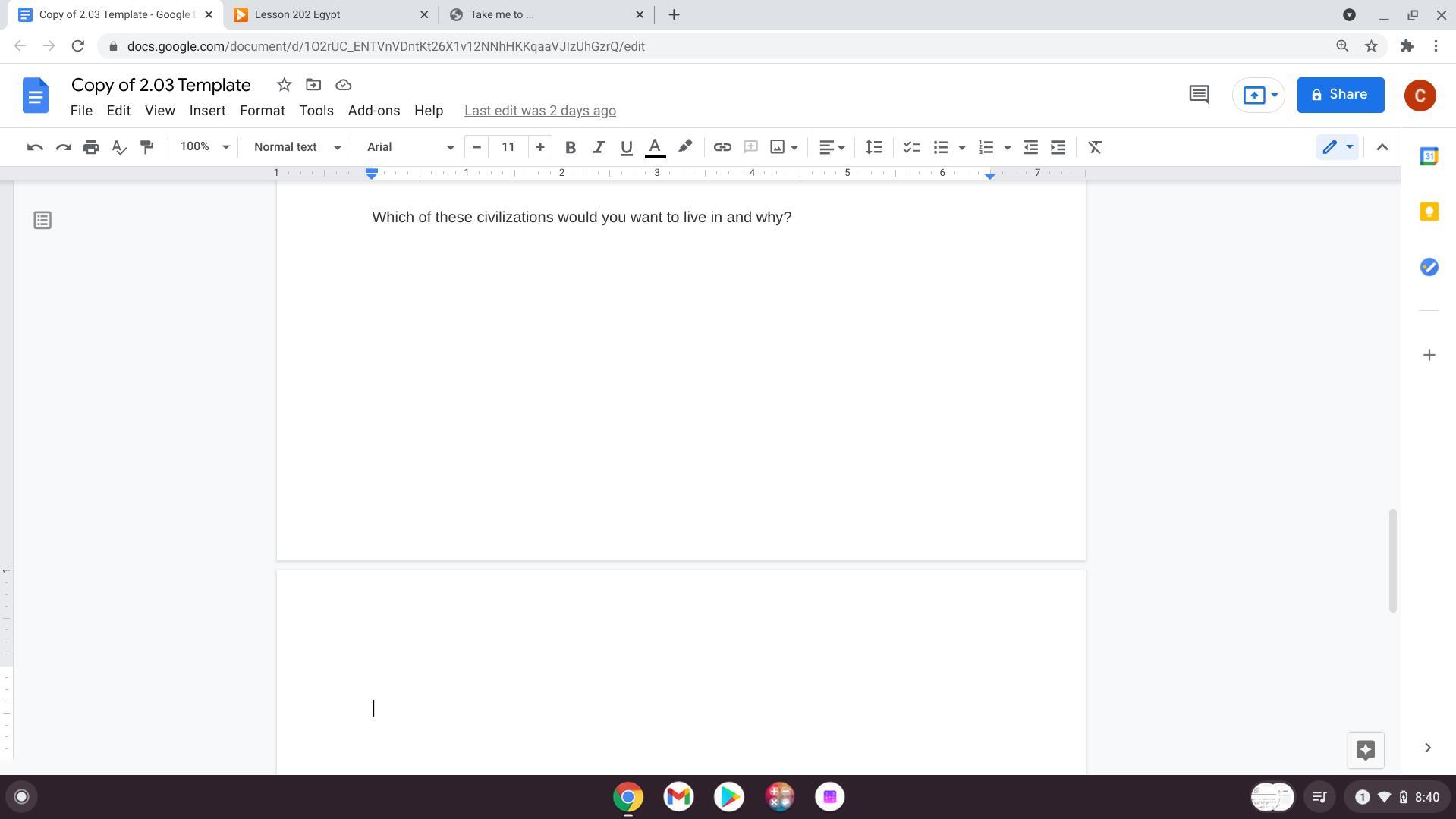Increase the font size

(x=540, y=147)
